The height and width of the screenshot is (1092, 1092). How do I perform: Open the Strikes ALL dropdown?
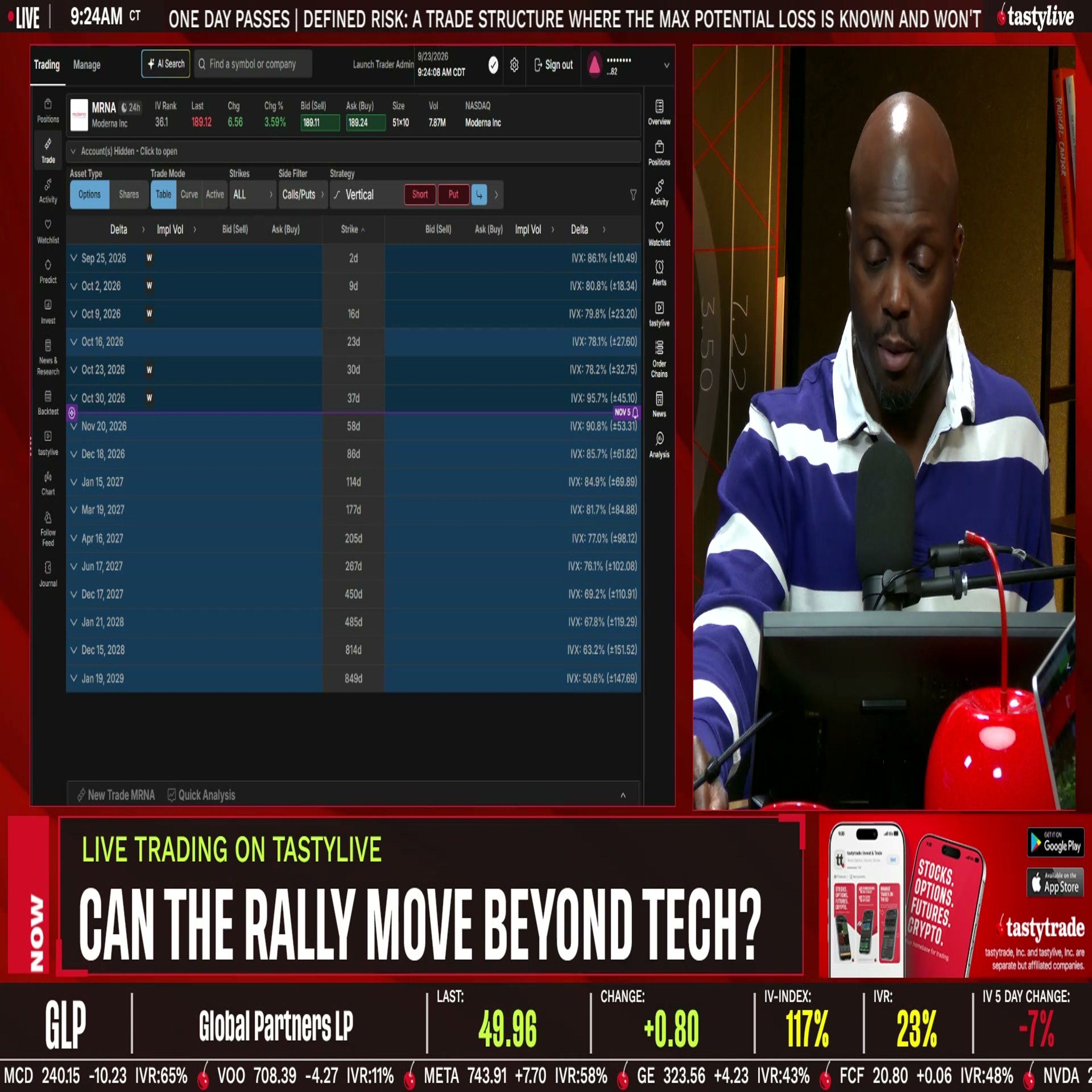(253, 194)
